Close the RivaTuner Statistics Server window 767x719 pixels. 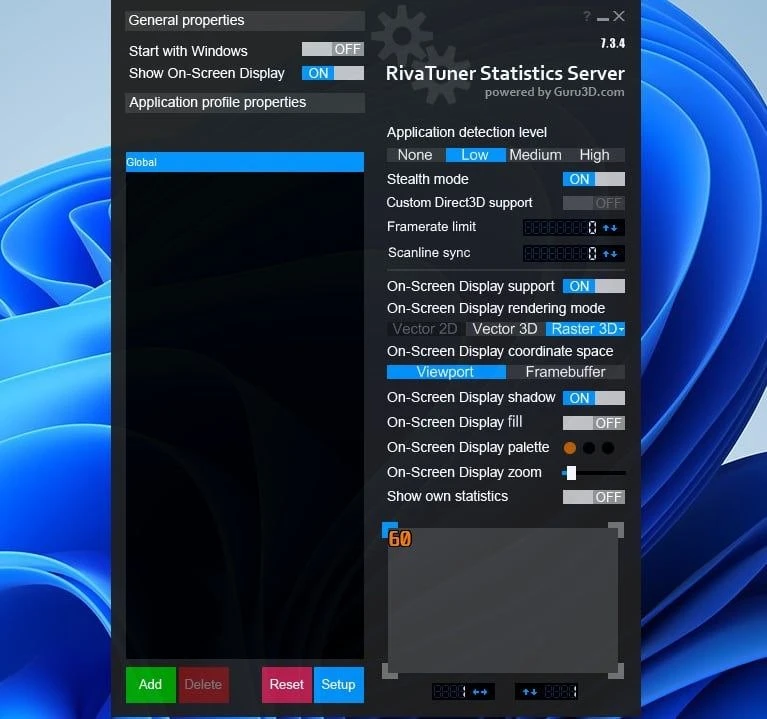[x=619, y=17]
